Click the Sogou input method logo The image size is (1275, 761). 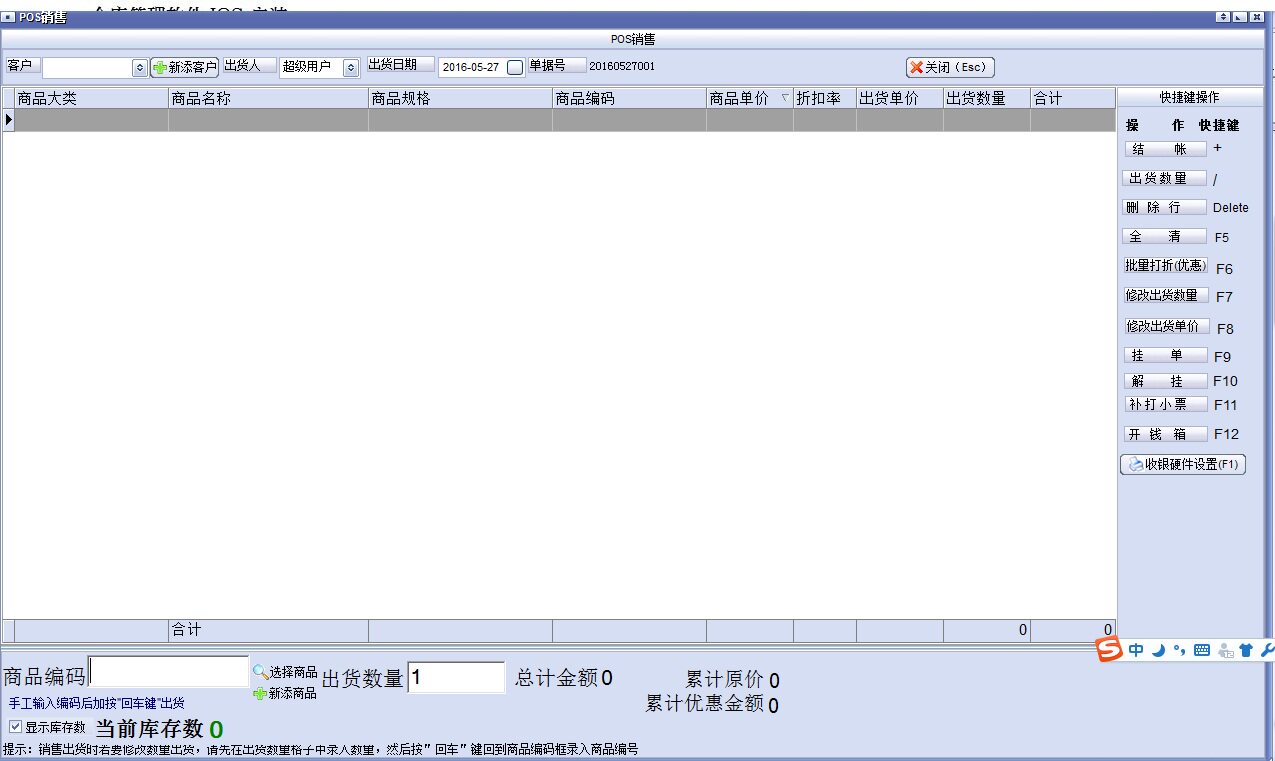click(1109, 650)
